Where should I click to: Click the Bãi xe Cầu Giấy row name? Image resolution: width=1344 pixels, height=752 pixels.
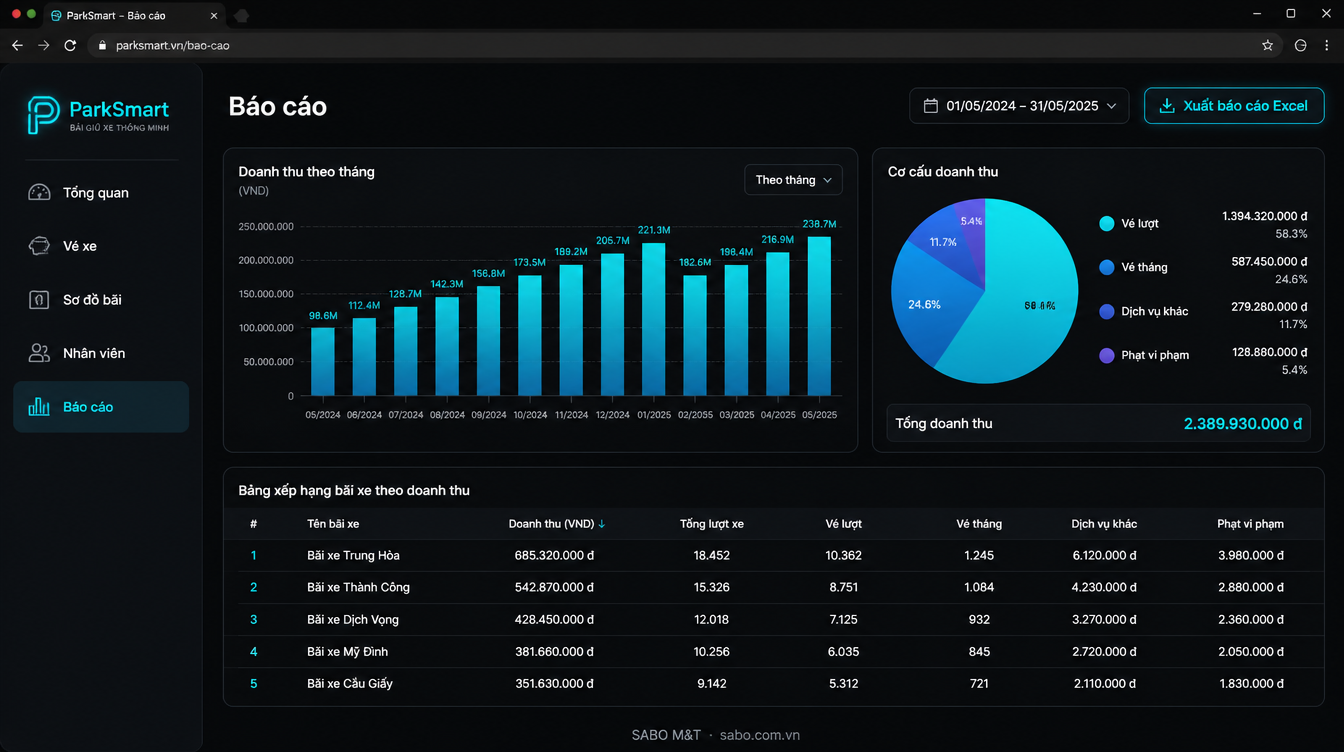350,684
